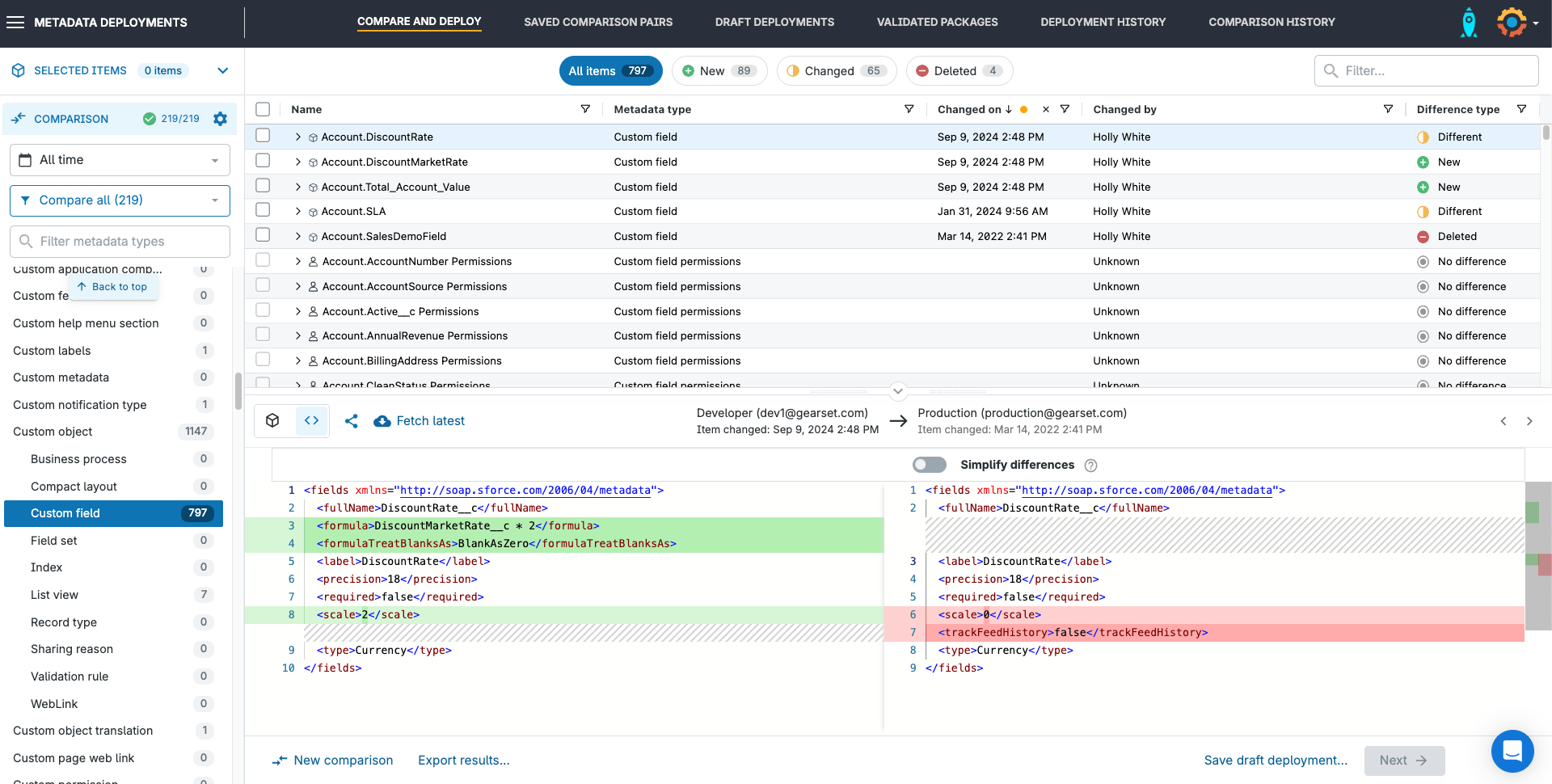Click the Export results link
This screenshot has width=1552, height=784.
coord(463,761)
